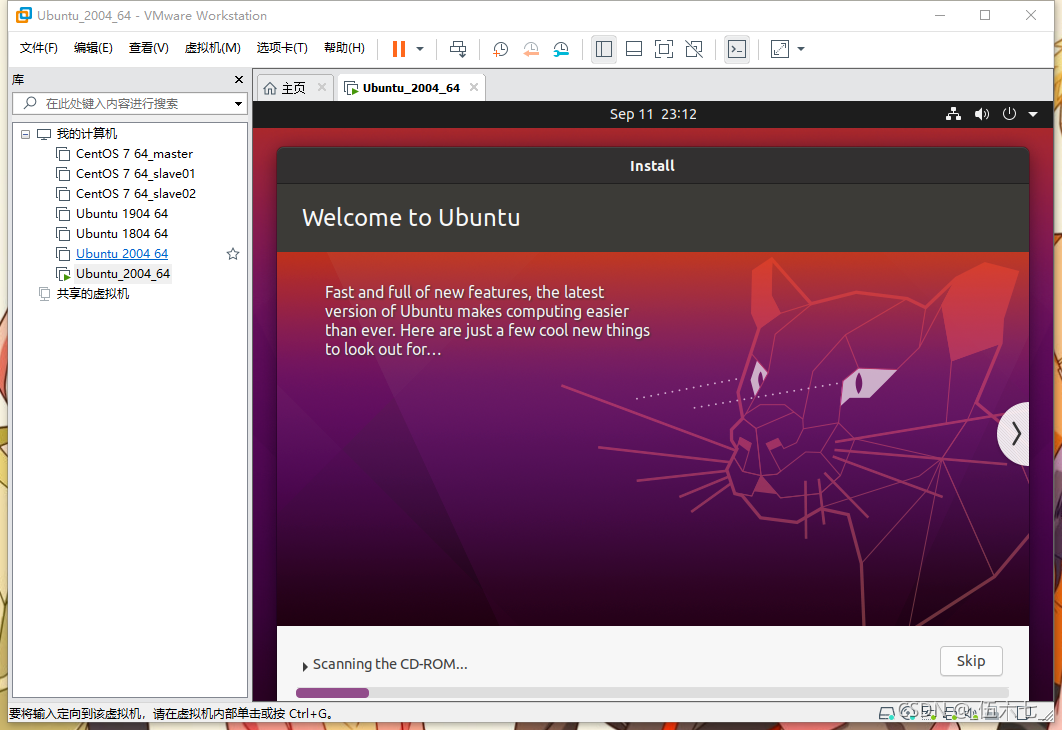Viewport: 1062px width, 730px height.
Task: Pause the virtual machine with the orange pause icon
Action: tap(399, 49)
